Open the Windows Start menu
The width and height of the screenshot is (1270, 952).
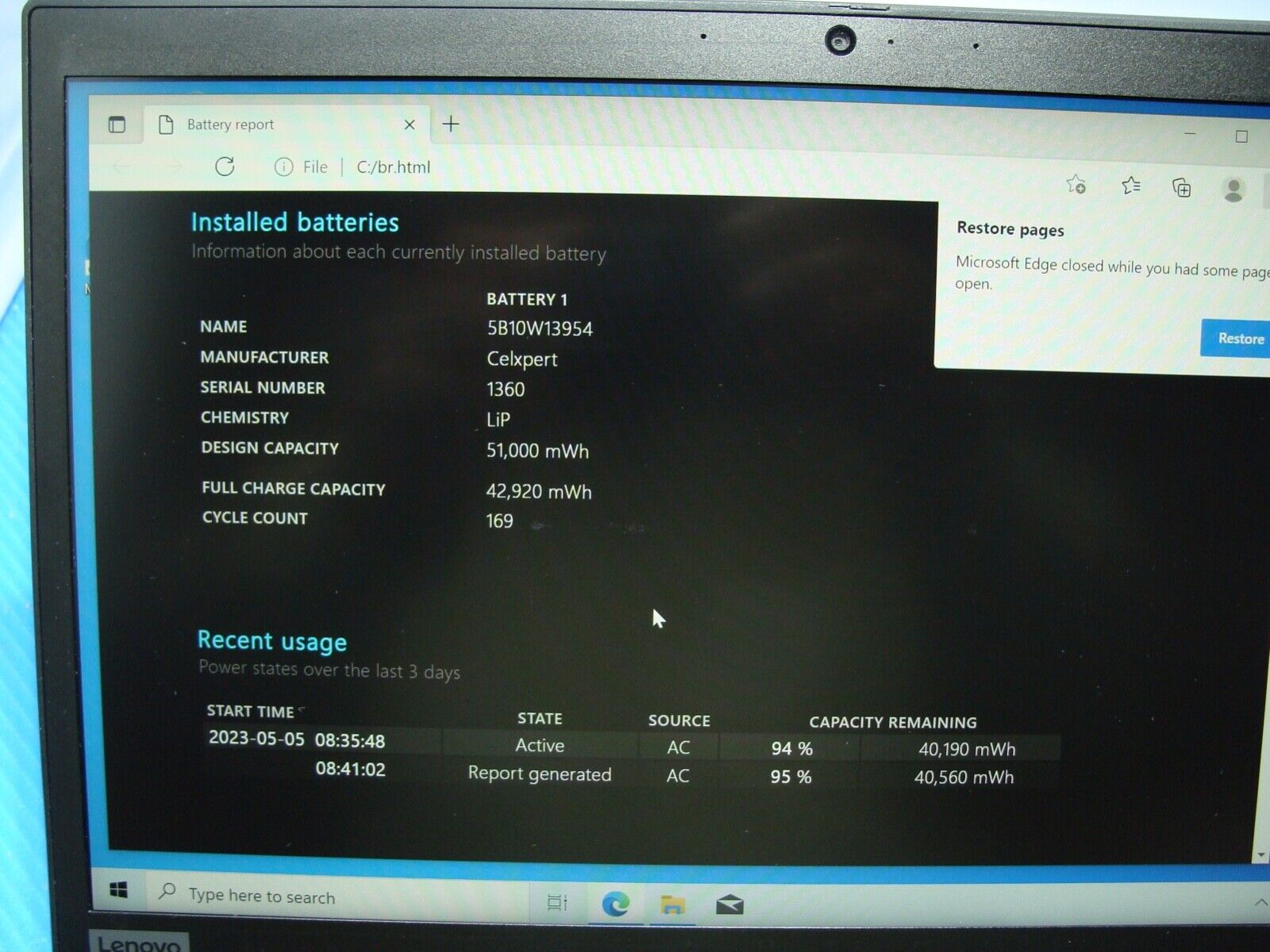[x=118, y=890]
